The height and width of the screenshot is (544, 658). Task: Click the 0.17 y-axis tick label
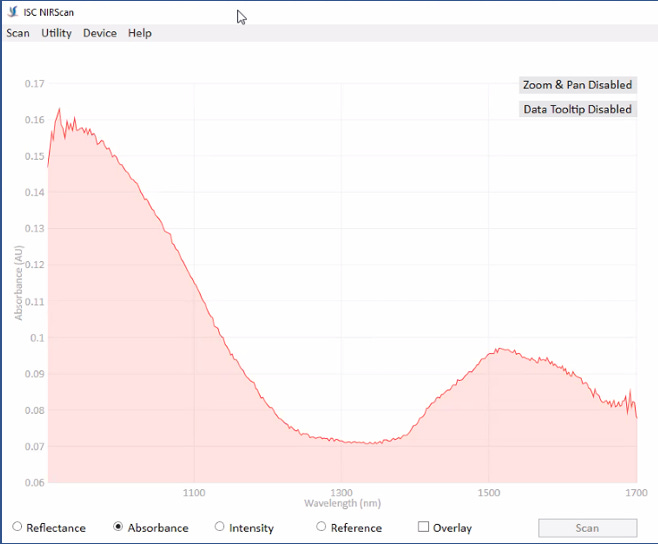[x=34, y=84]
